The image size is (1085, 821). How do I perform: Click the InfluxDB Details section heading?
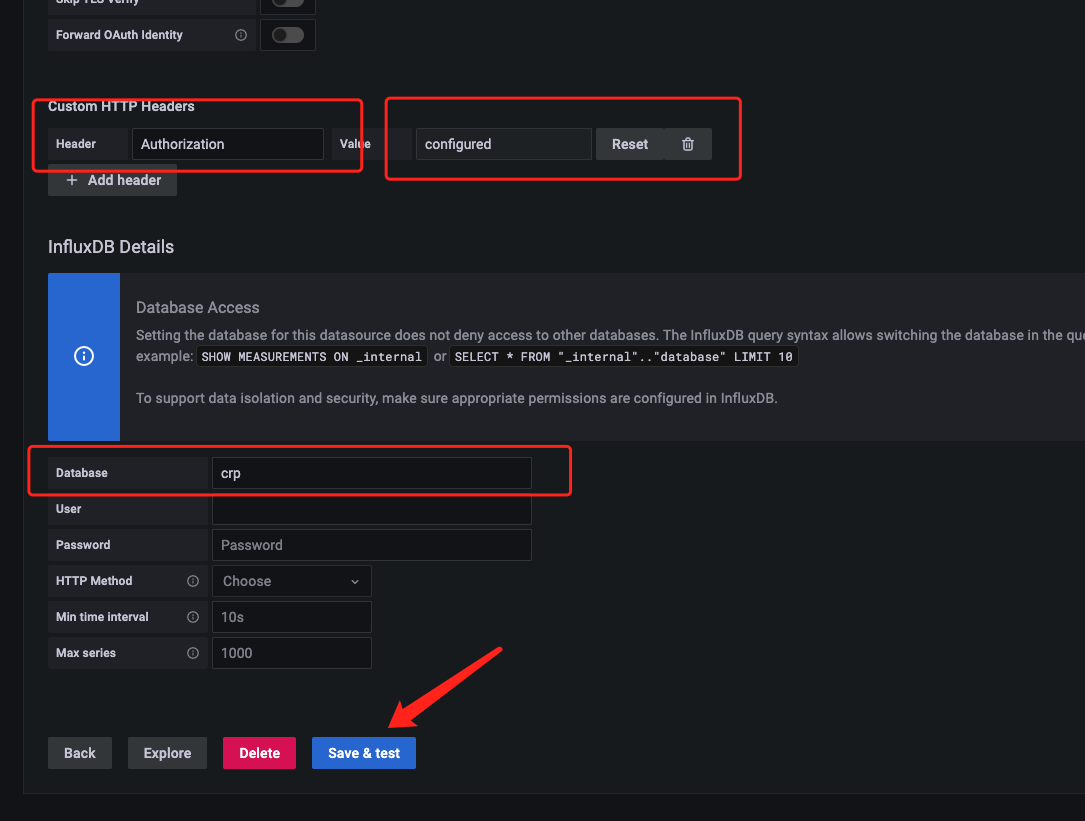tap(111, 247)
